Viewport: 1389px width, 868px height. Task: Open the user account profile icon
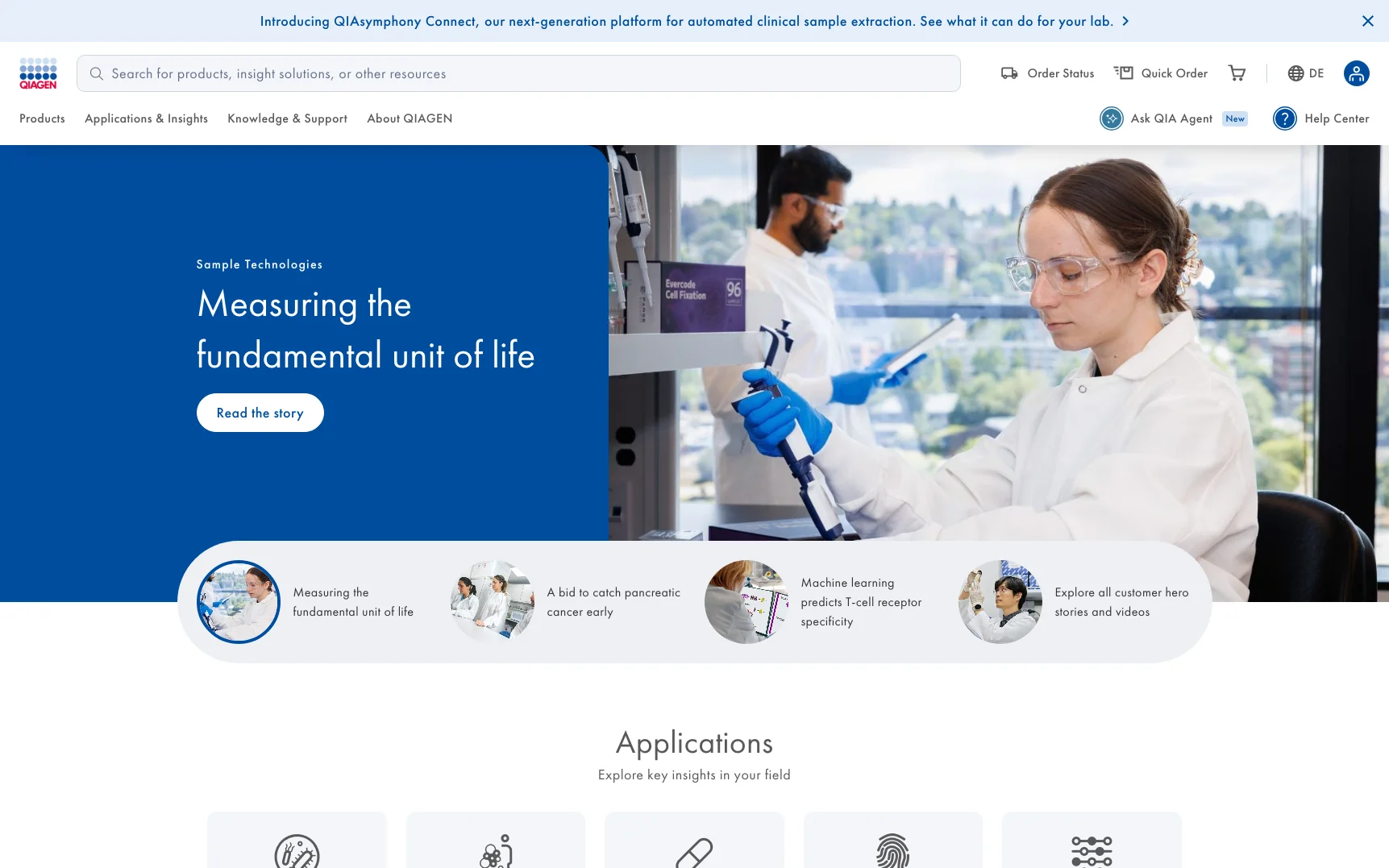click(x=1356, y=73)
